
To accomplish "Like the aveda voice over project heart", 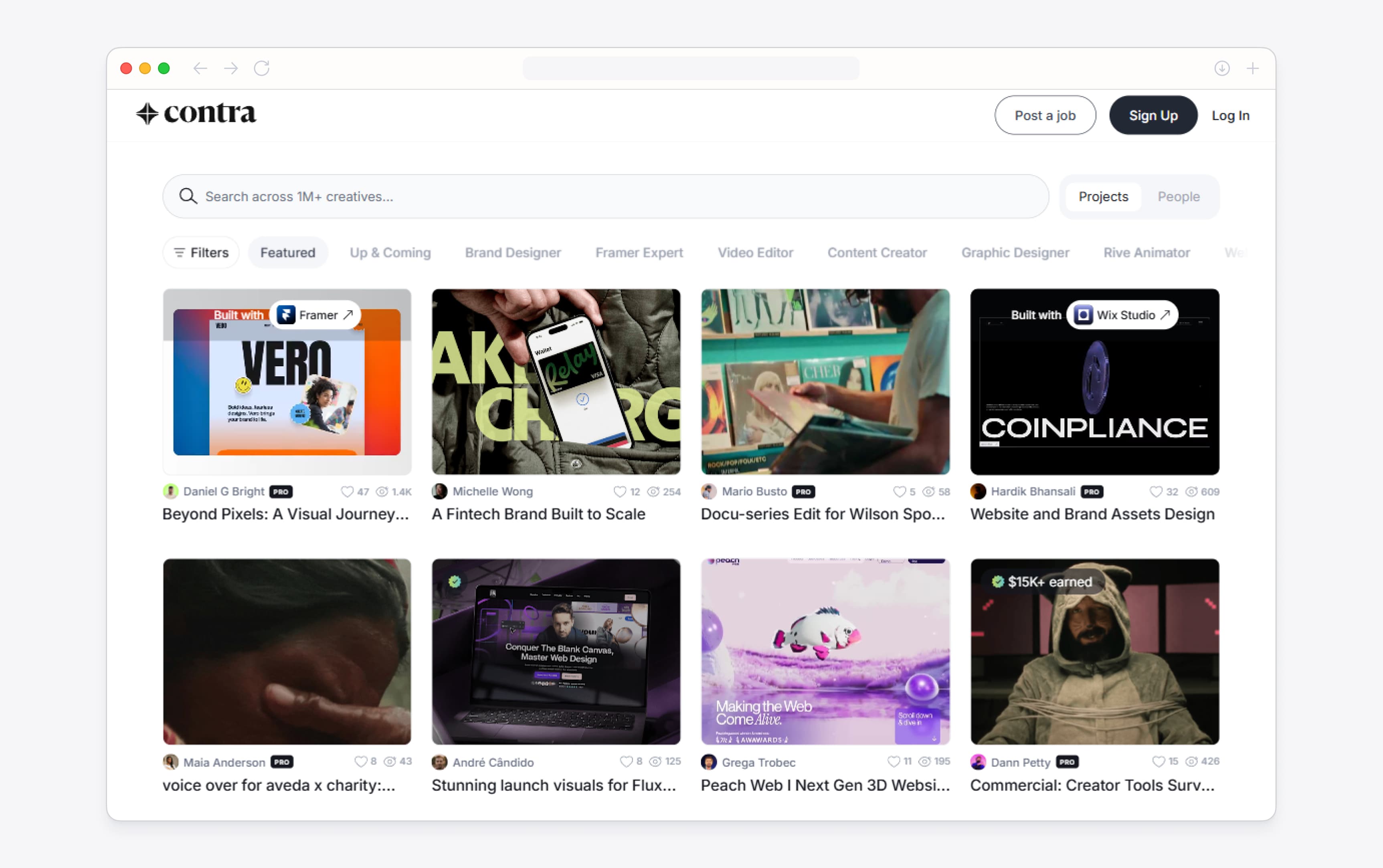I will pyautogui.click(x=360, y=761).
